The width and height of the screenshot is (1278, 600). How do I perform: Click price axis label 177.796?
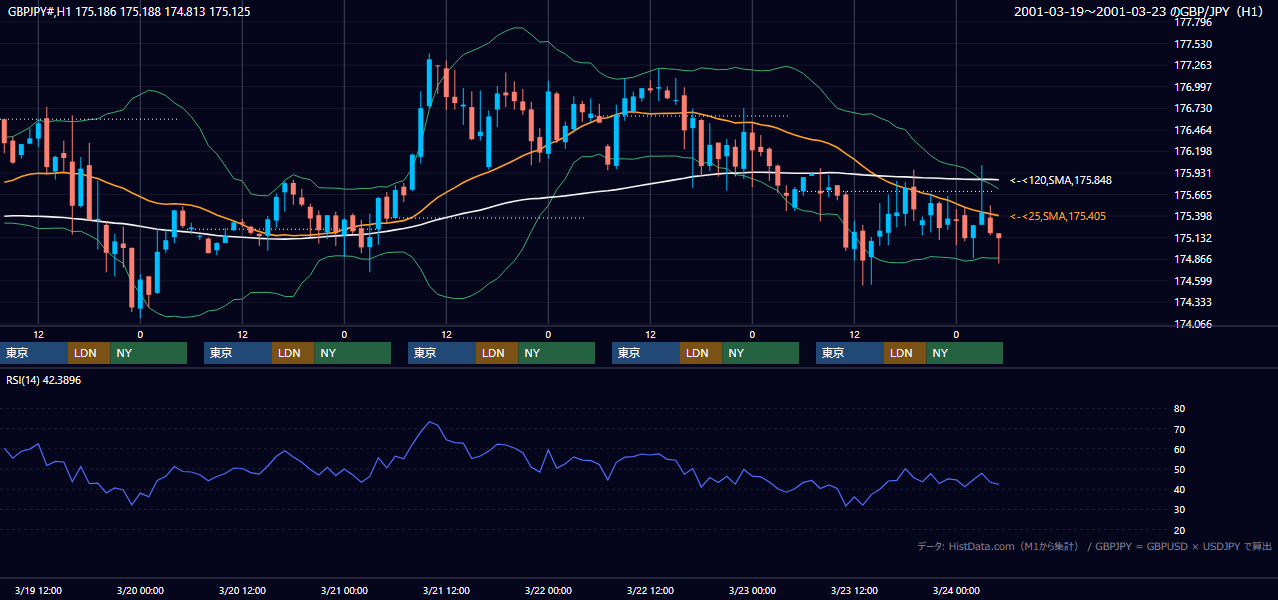pos(1193,22)
